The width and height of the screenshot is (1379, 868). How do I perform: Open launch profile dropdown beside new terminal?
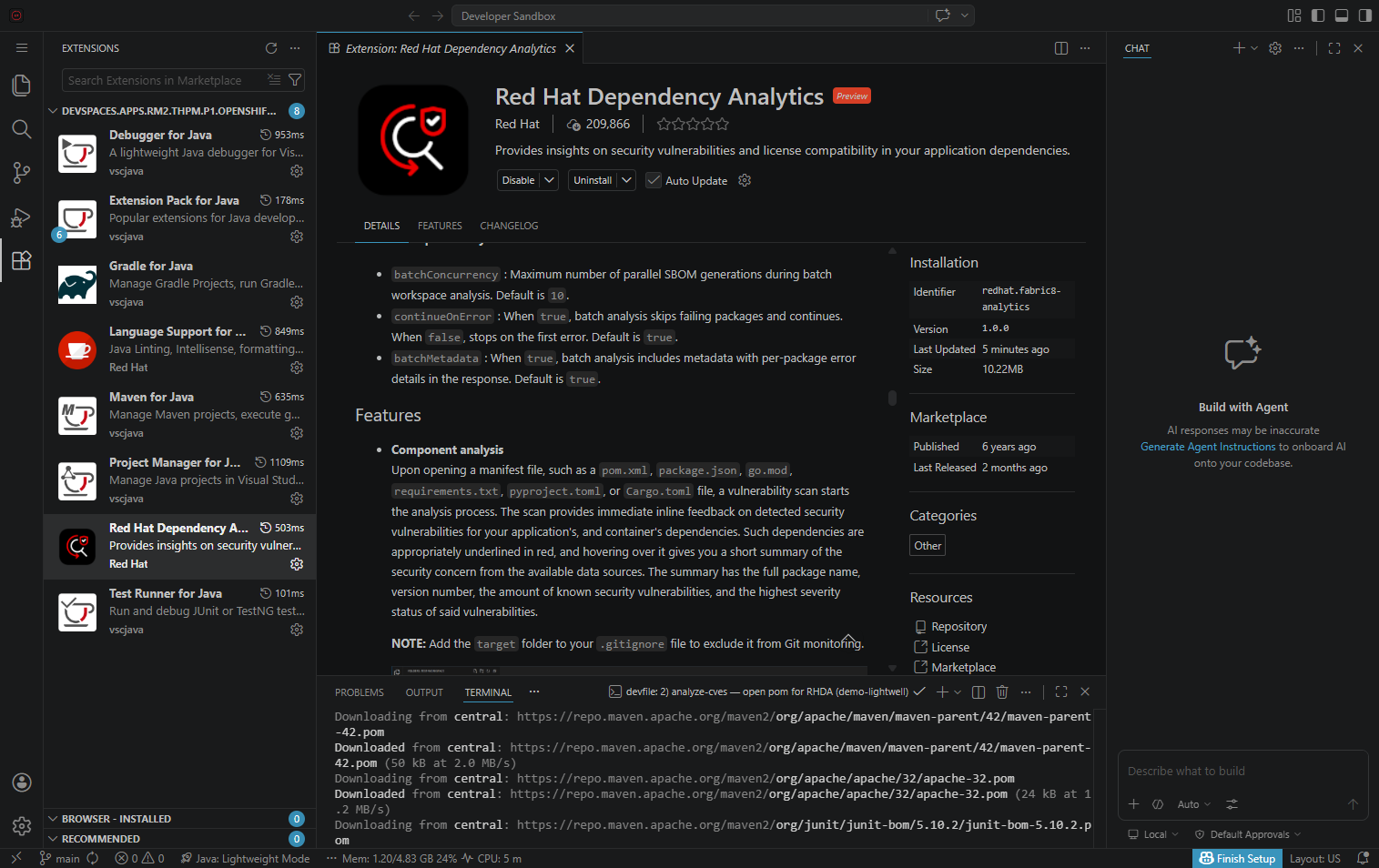pyautogui.click(x=958, y=691)
